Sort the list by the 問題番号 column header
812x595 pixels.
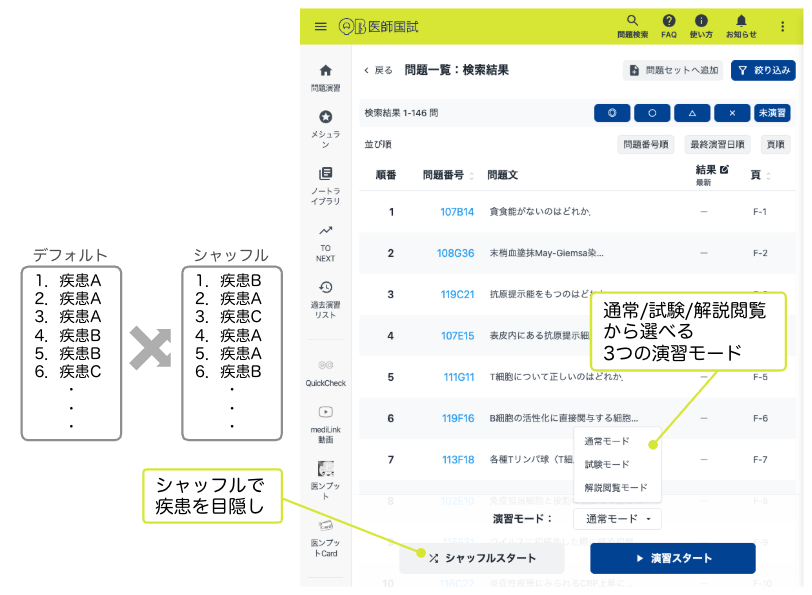(x=443, y=175)
